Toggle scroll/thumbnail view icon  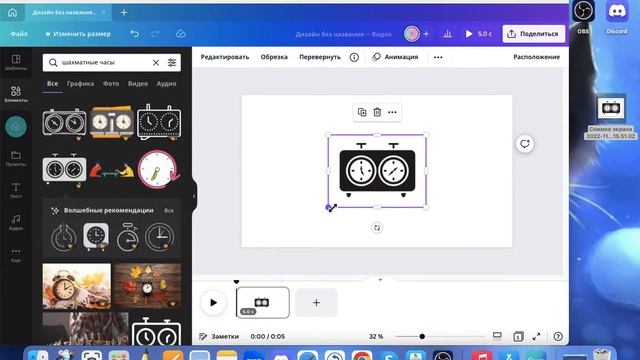click(497, 336)
